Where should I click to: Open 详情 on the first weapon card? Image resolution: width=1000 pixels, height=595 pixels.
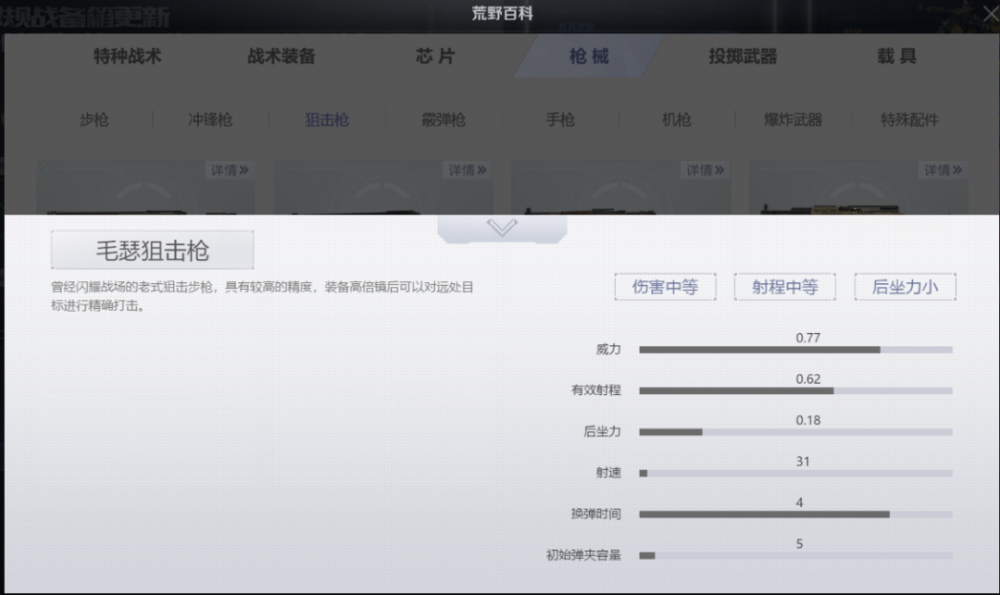[x=230, y=170]
